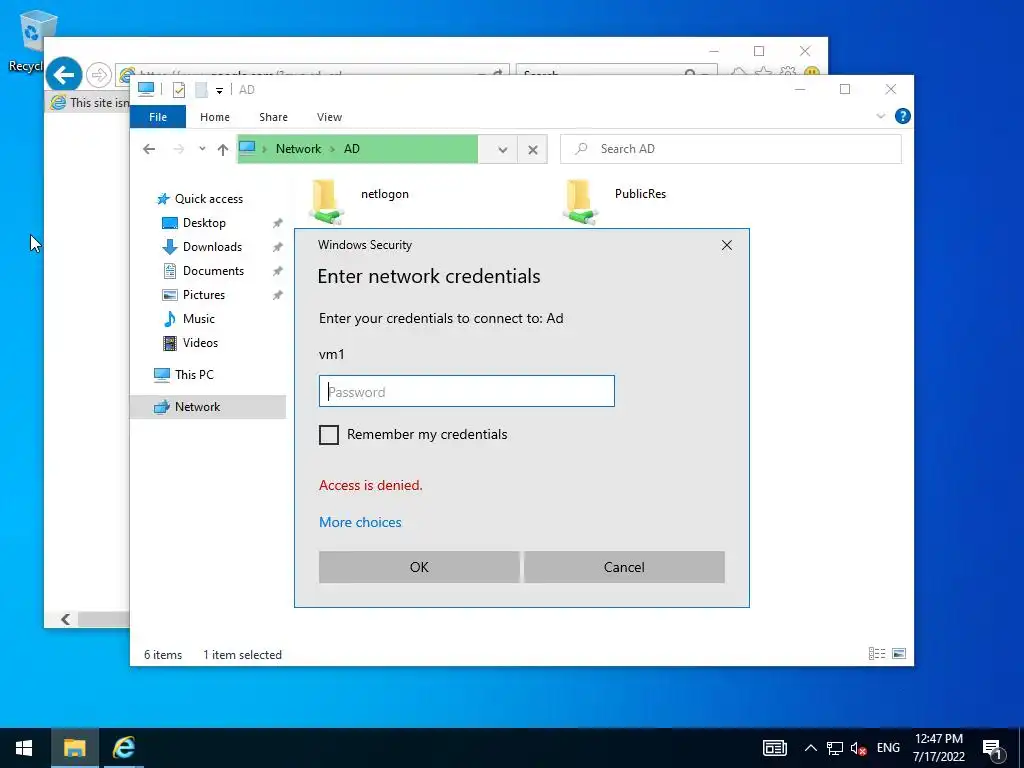Show hidden tray icons
1024x768 pixels.
point(810,748)
